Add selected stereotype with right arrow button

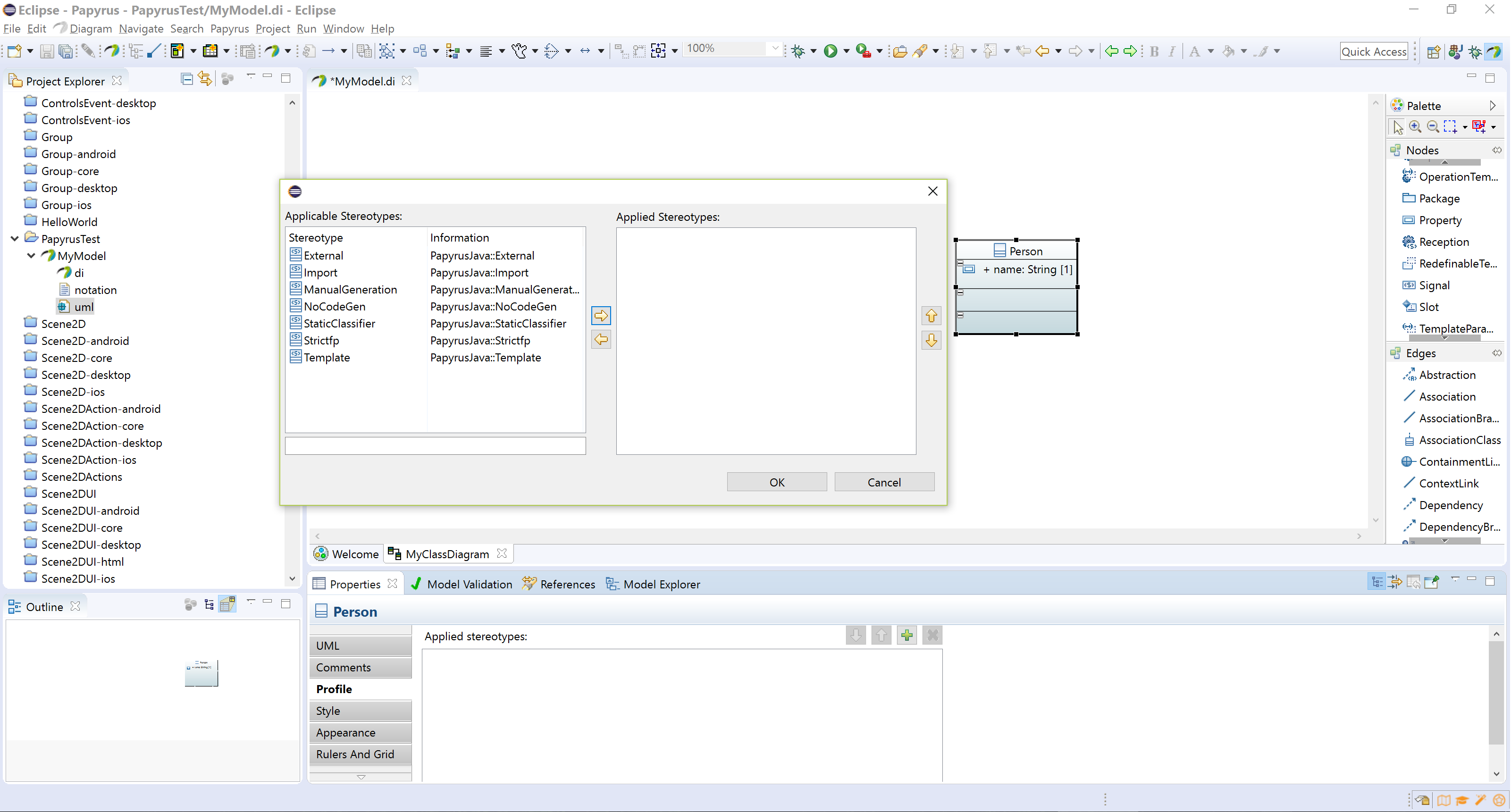click(601, 316)
